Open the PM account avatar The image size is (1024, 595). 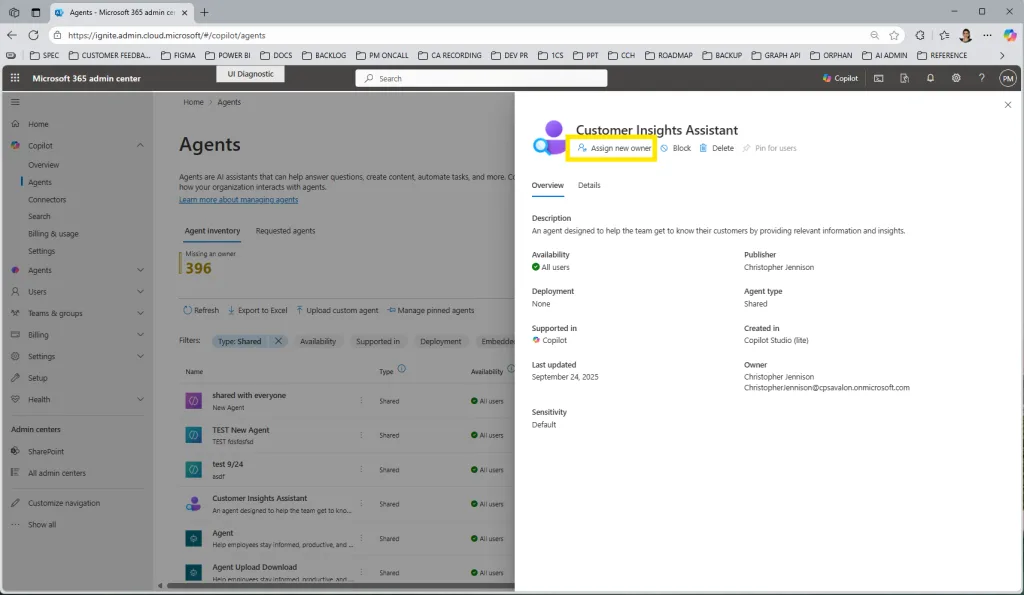tap(1007, 78)
